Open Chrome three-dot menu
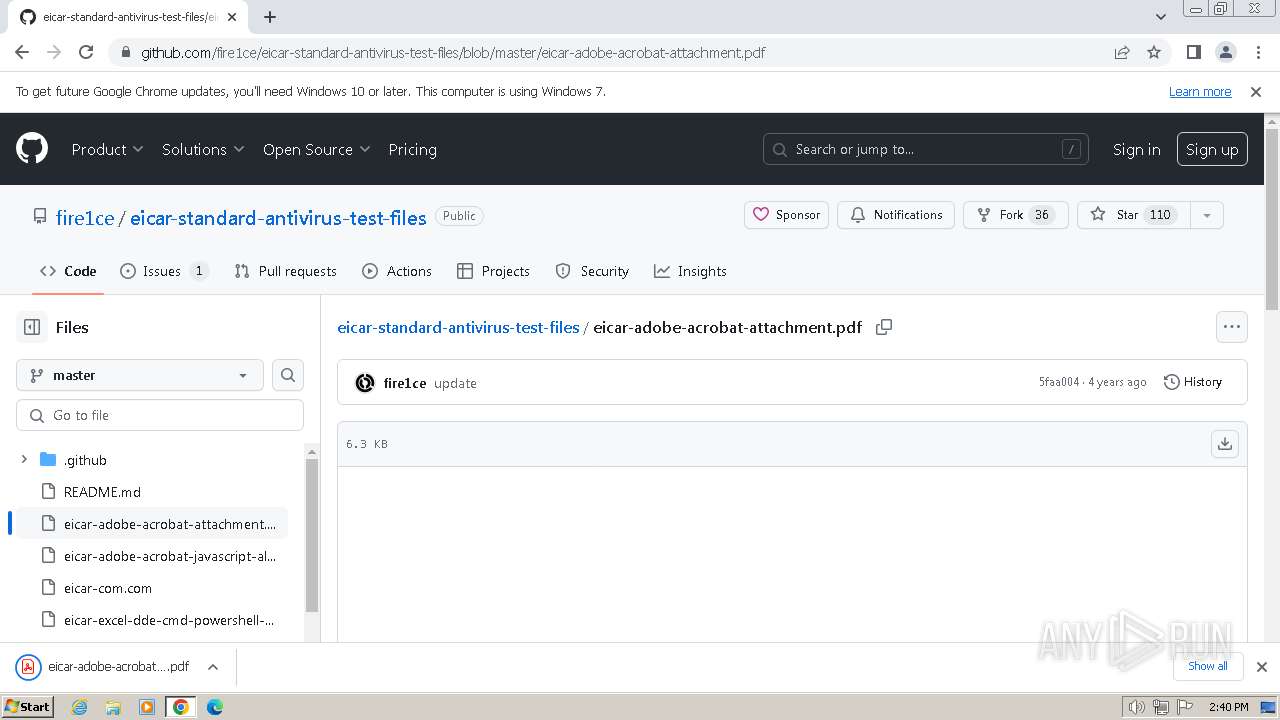1280x720 pixels. [1257, 53]
